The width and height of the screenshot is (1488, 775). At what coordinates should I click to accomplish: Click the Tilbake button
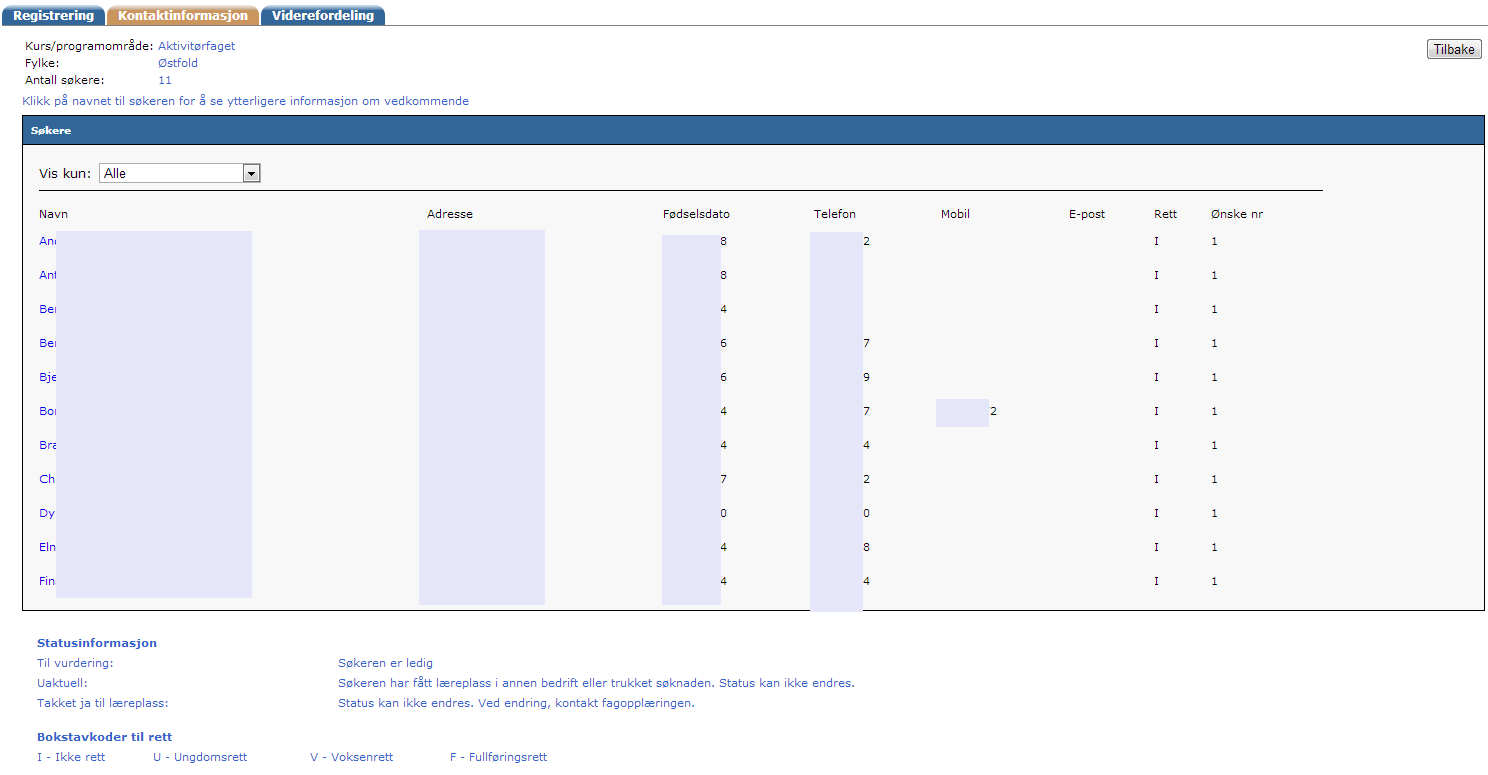click(1454, 49)
